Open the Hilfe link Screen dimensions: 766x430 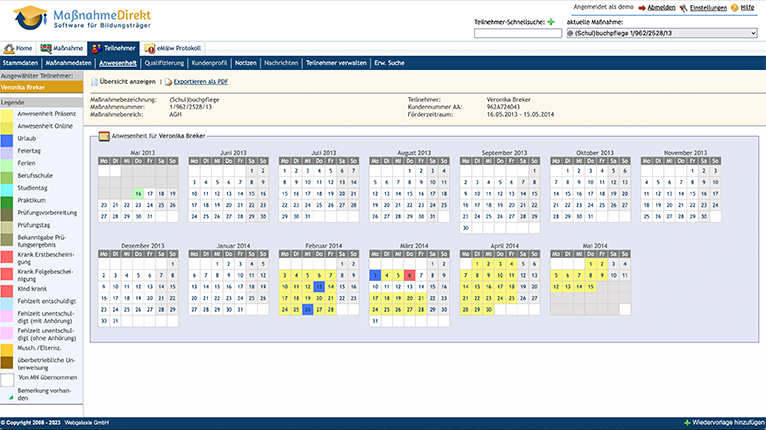click(x=747, y=8)
